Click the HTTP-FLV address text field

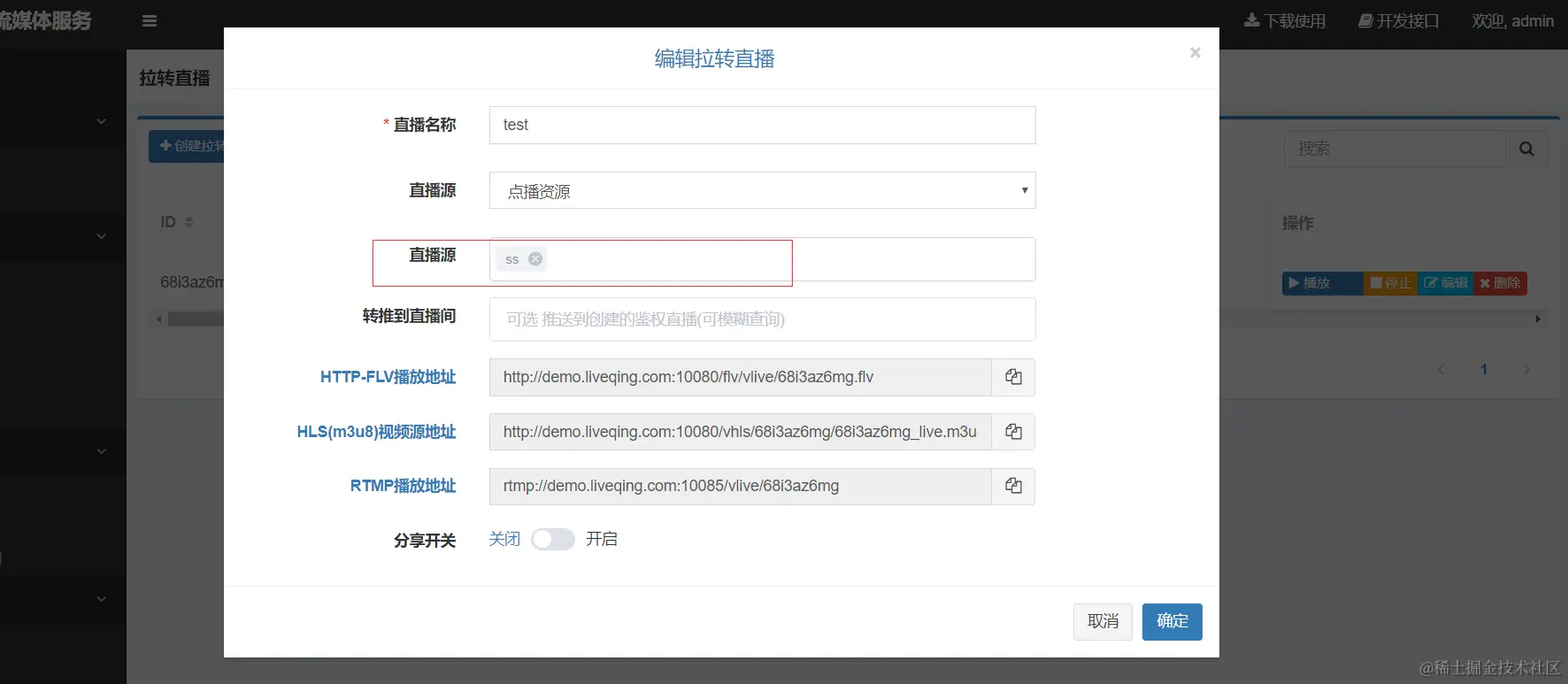(x=740, y=377)
